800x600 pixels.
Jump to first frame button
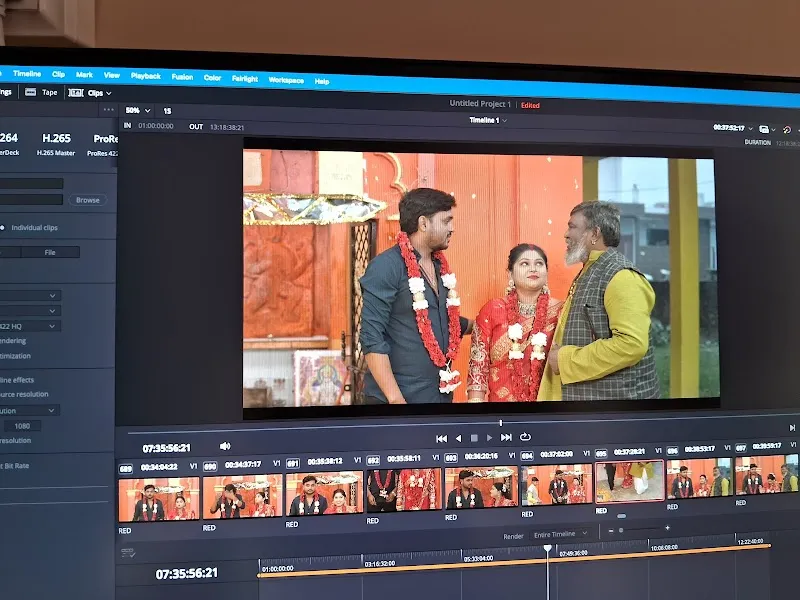coord(442,438)
